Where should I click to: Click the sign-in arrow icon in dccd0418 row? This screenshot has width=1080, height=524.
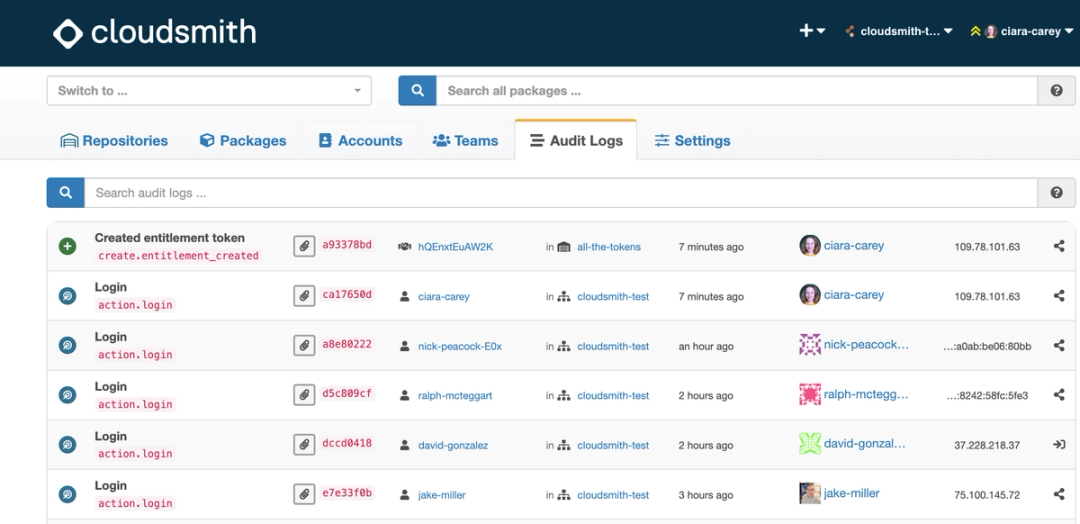tap(1059, 444)
